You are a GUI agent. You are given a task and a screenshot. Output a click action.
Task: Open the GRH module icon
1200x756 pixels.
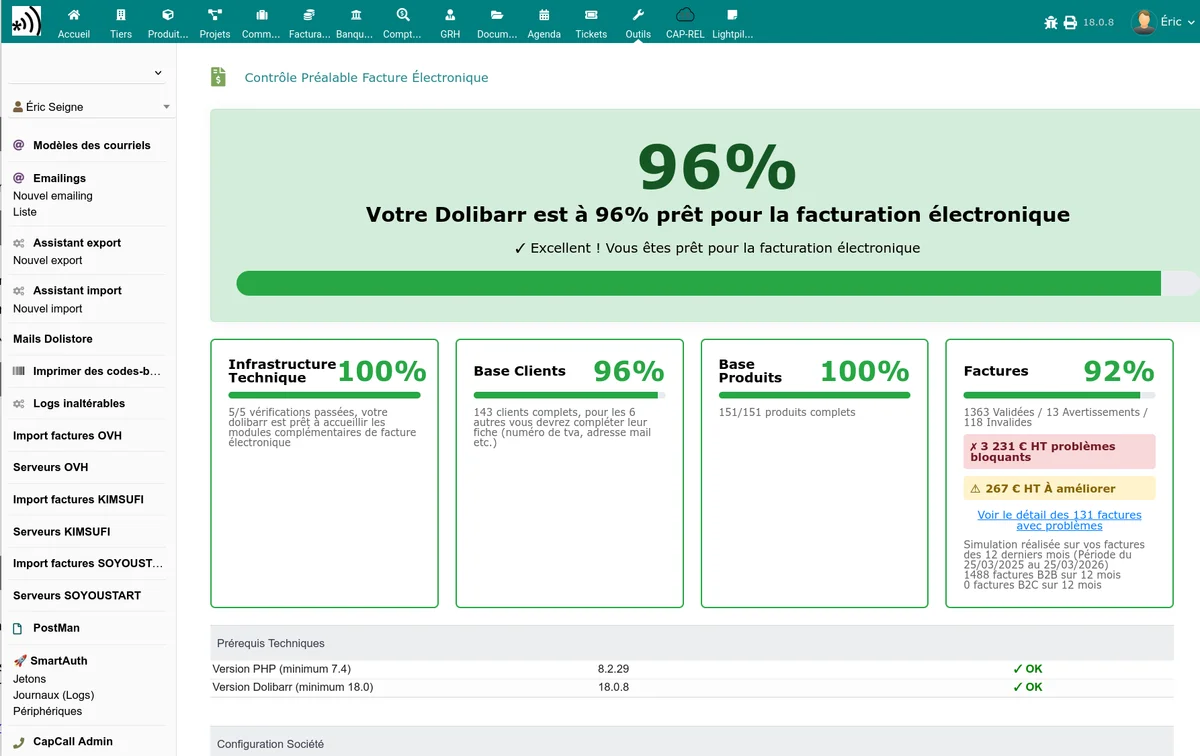tap(450, 15)
